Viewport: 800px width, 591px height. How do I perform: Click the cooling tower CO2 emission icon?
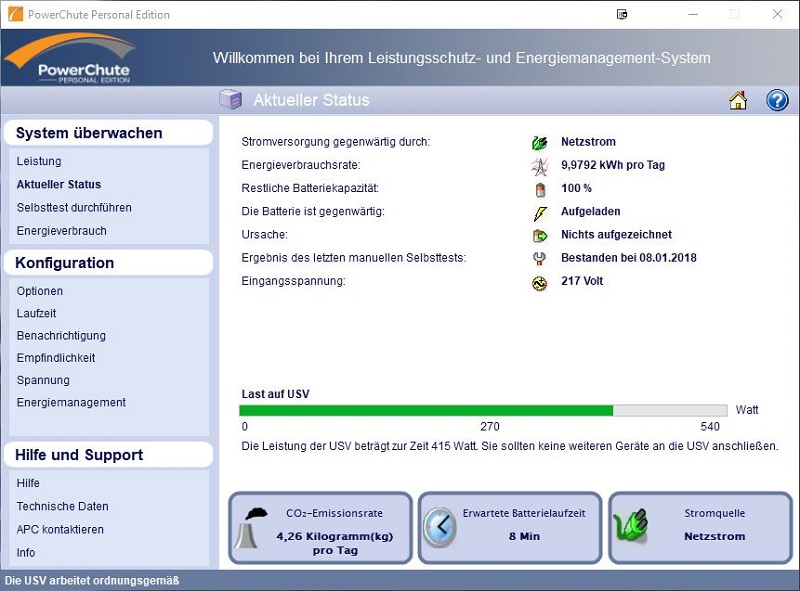(x=251, y=528)
